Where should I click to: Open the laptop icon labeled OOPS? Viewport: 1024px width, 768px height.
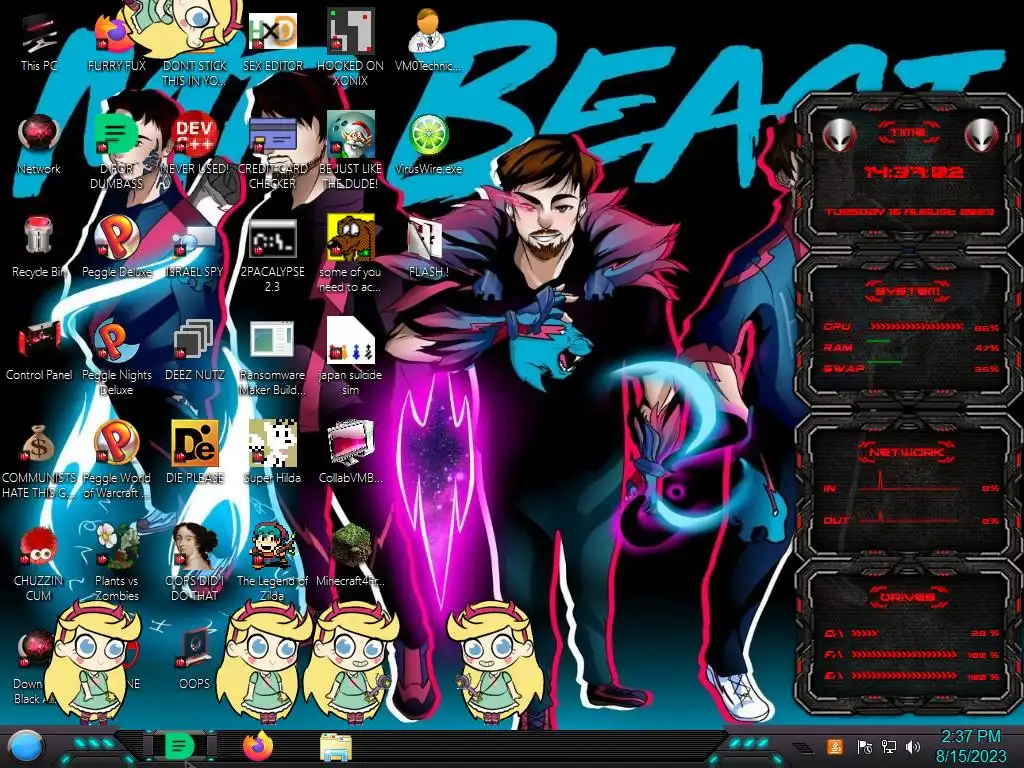(195, 658)
